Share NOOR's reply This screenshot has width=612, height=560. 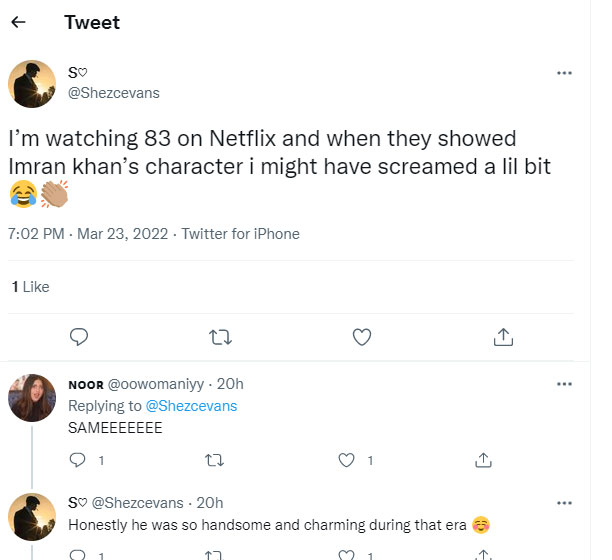click(x=482, y=460)
